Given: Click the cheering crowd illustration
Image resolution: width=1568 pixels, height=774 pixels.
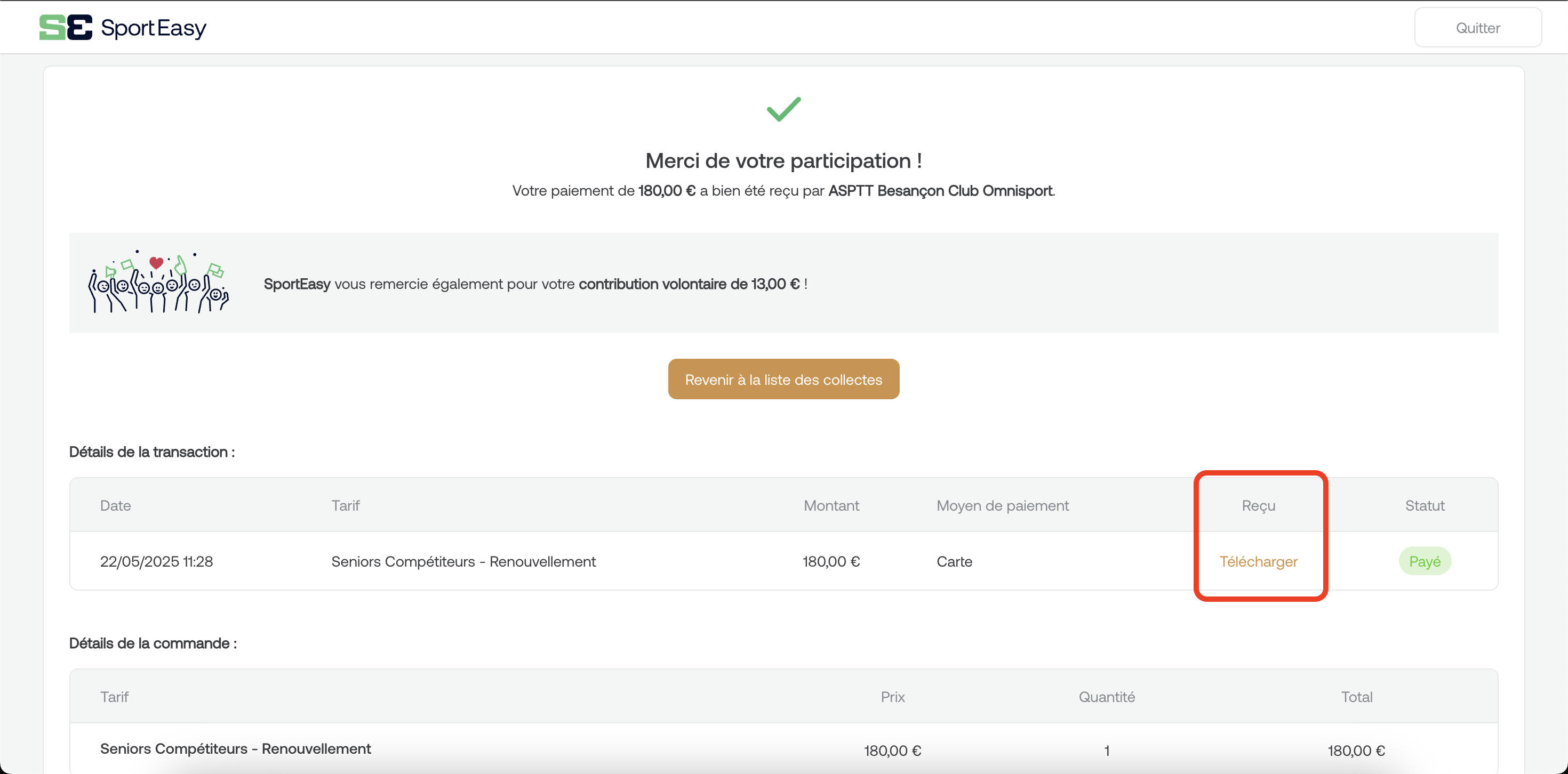Looking at the screenshot, I should (158, 282).
